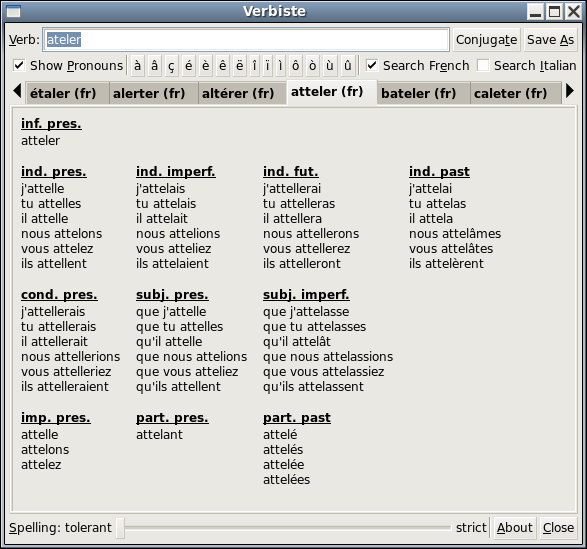Insert the ô circumflex character button
Viewport: 587px width, 549px height.
[x=295, y=66]
